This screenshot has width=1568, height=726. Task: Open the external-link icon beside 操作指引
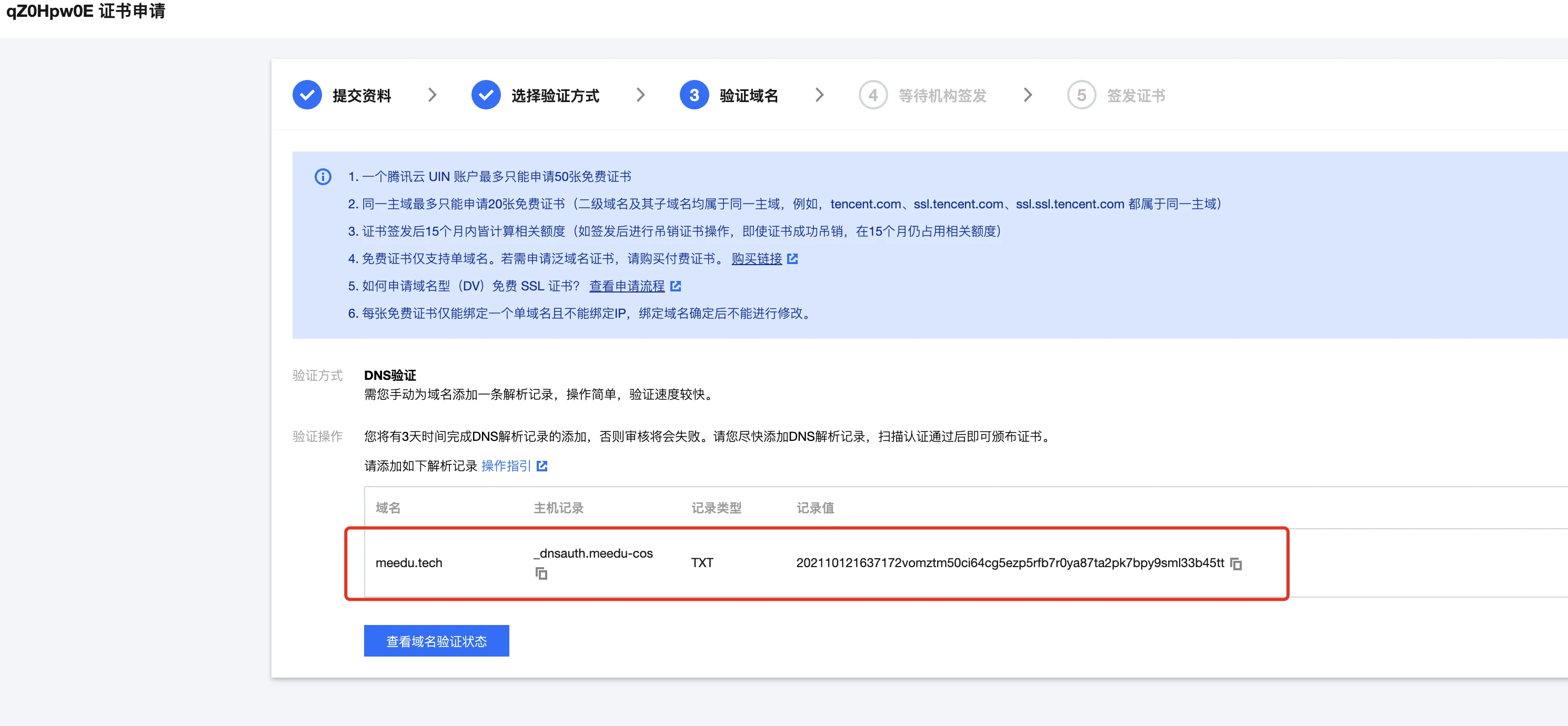coord(542,466)
